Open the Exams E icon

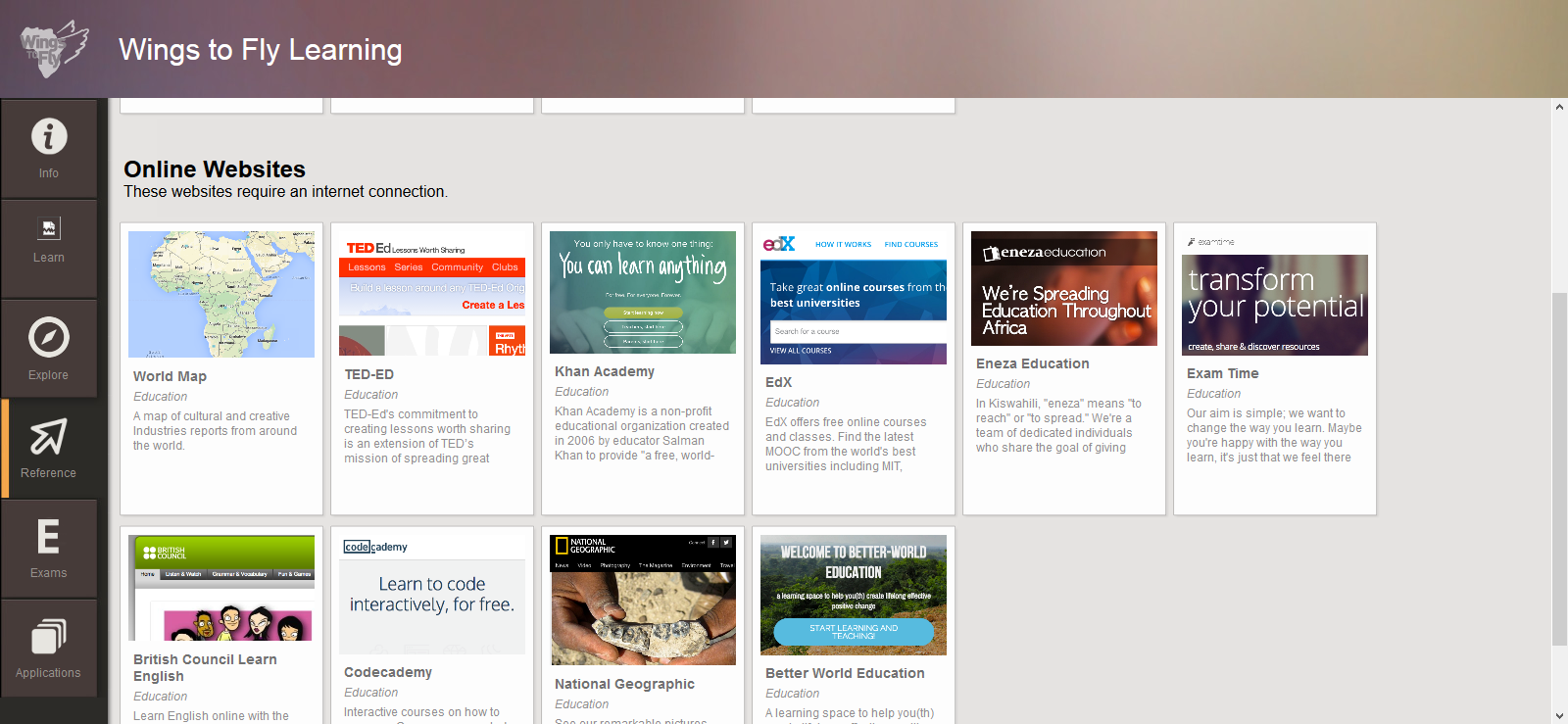[48, 537]
